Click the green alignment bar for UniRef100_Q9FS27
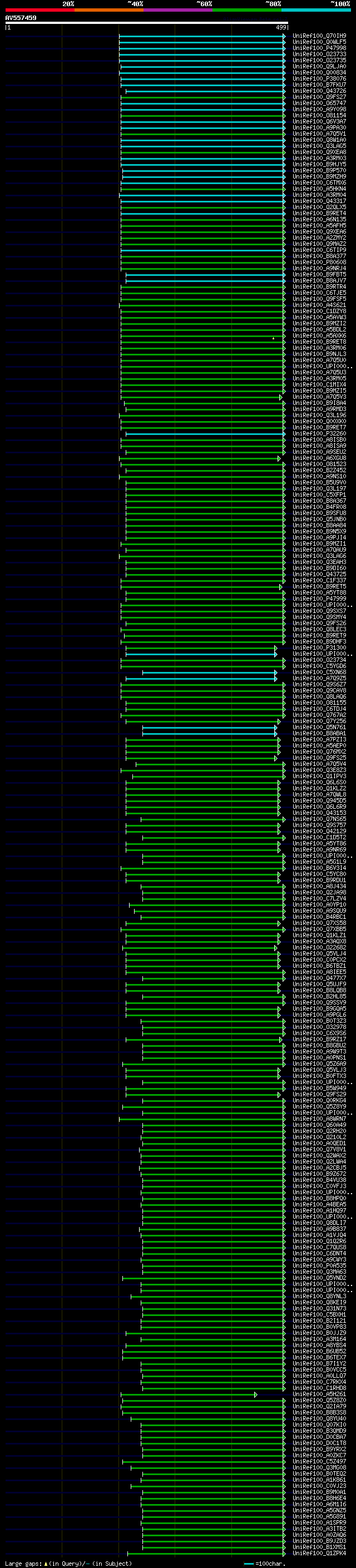The image size is (356, 1568). 202,97
